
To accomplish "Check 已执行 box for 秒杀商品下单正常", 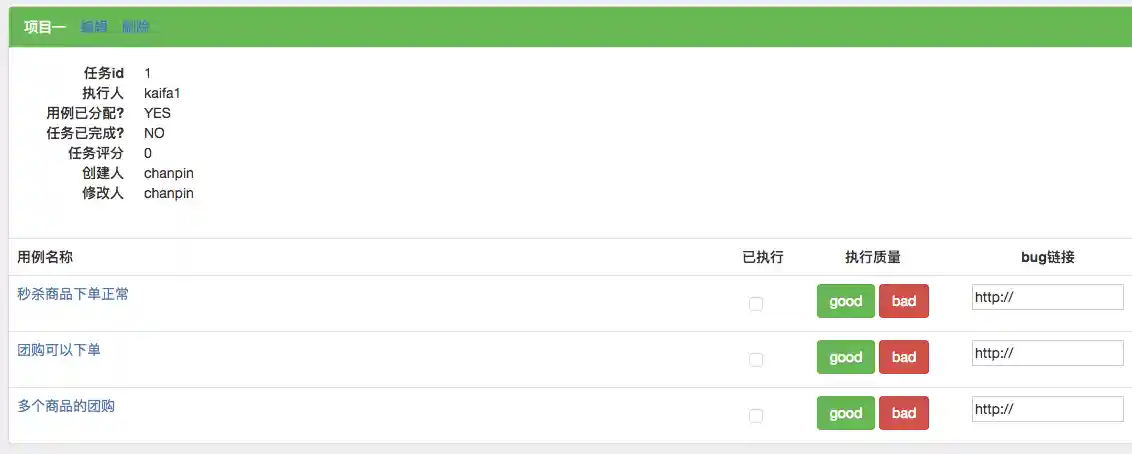I will pyautogui.click(x=756, y=303).
